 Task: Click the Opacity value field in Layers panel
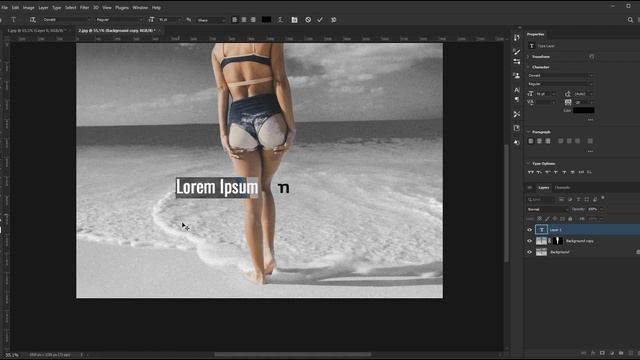[594, 209]
